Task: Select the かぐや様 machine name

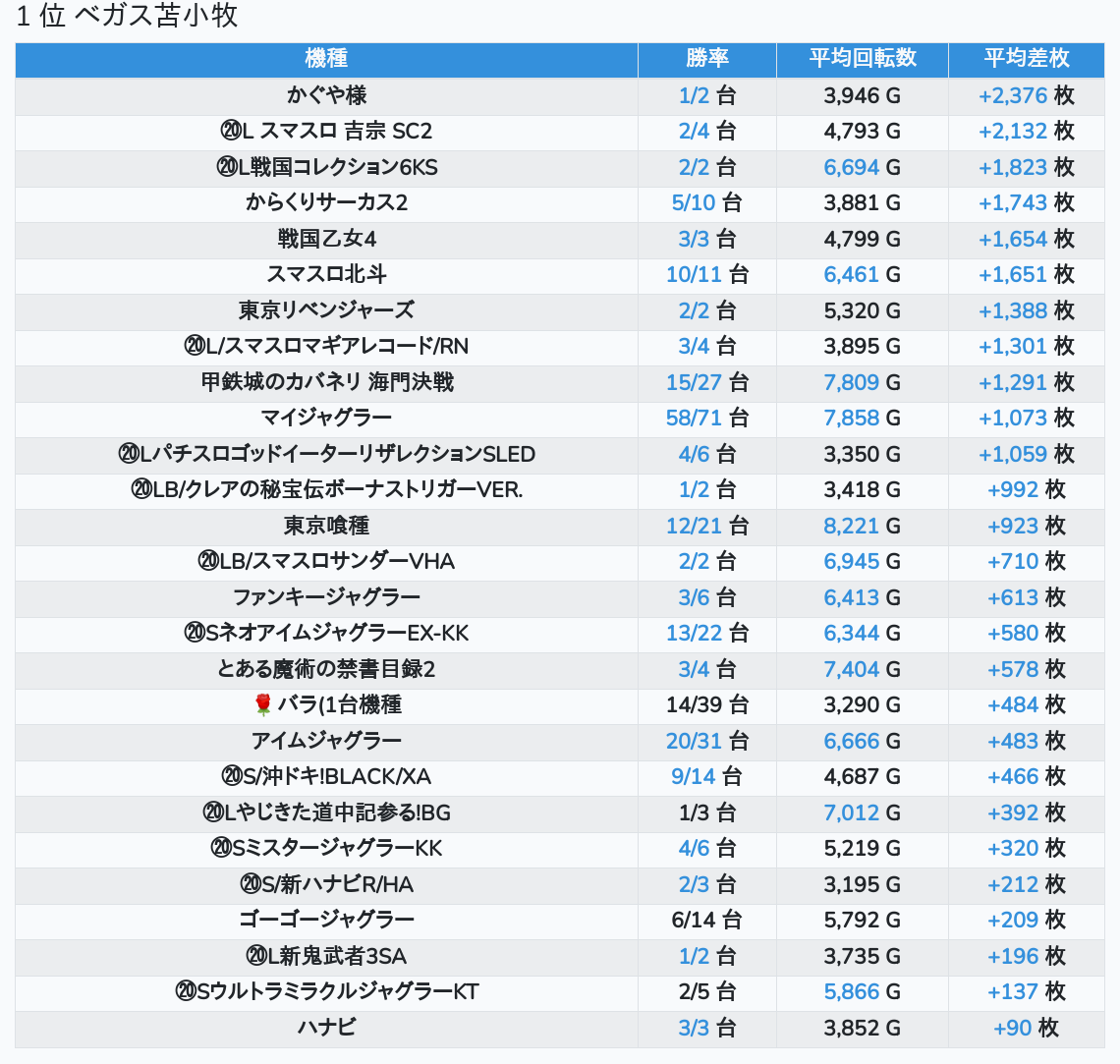Action: click(x=326, y=95)
